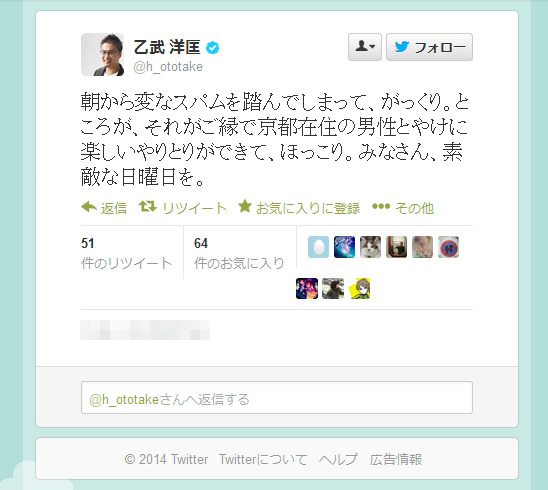Viewport: 548px width, 490px height.
Task: Open the red circle sign avatar user
Action: (448, 247)
